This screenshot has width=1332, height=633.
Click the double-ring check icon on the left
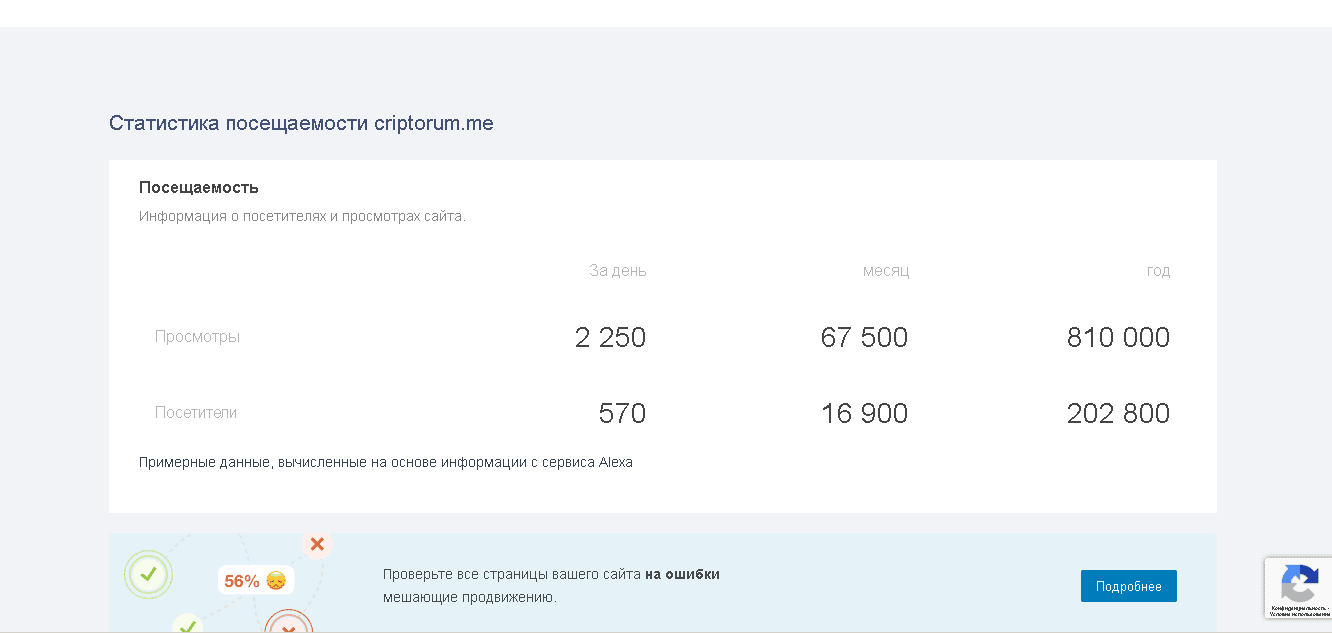(x=148, y=574)
